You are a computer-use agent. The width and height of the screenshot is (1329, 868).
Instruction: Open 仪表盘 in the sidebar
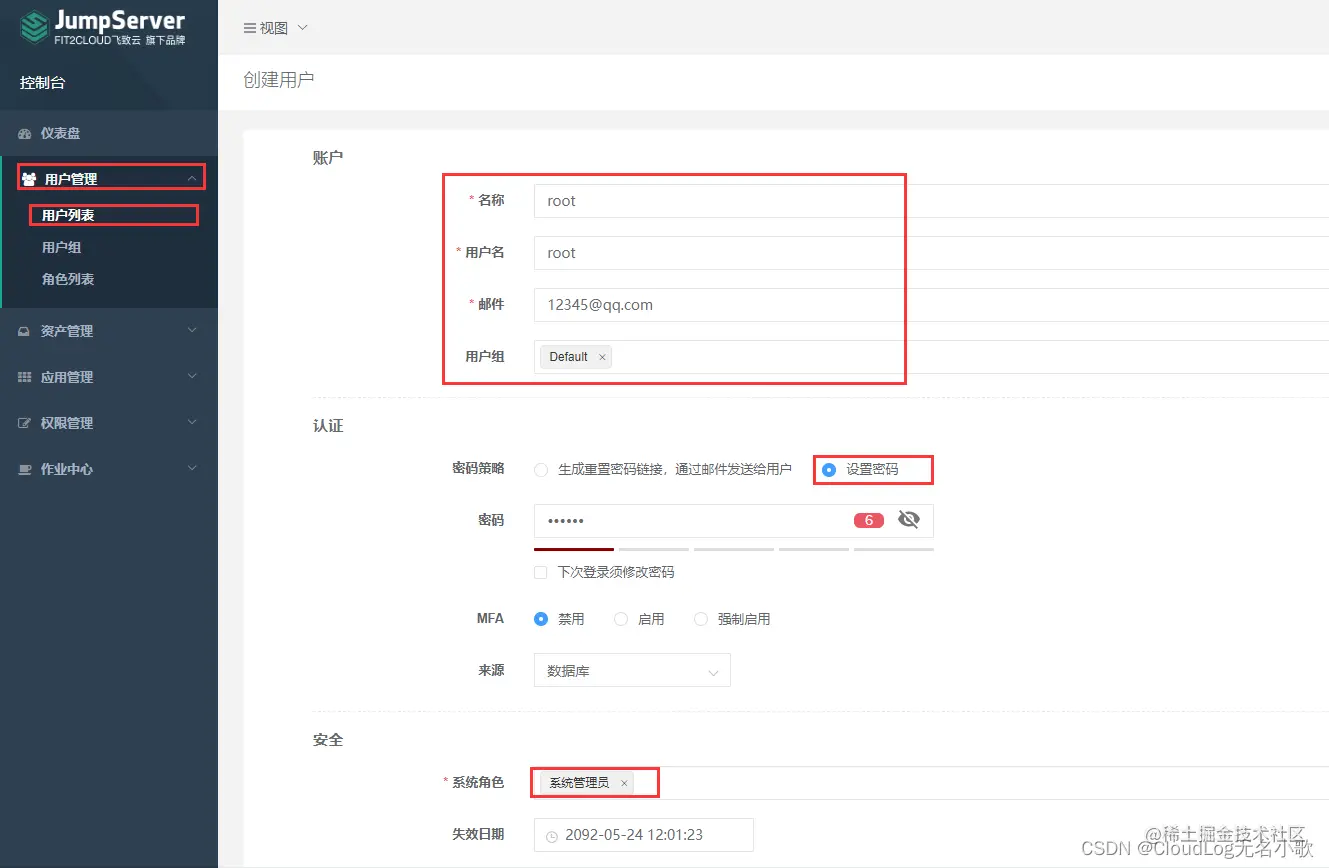[x=109, y=134]
